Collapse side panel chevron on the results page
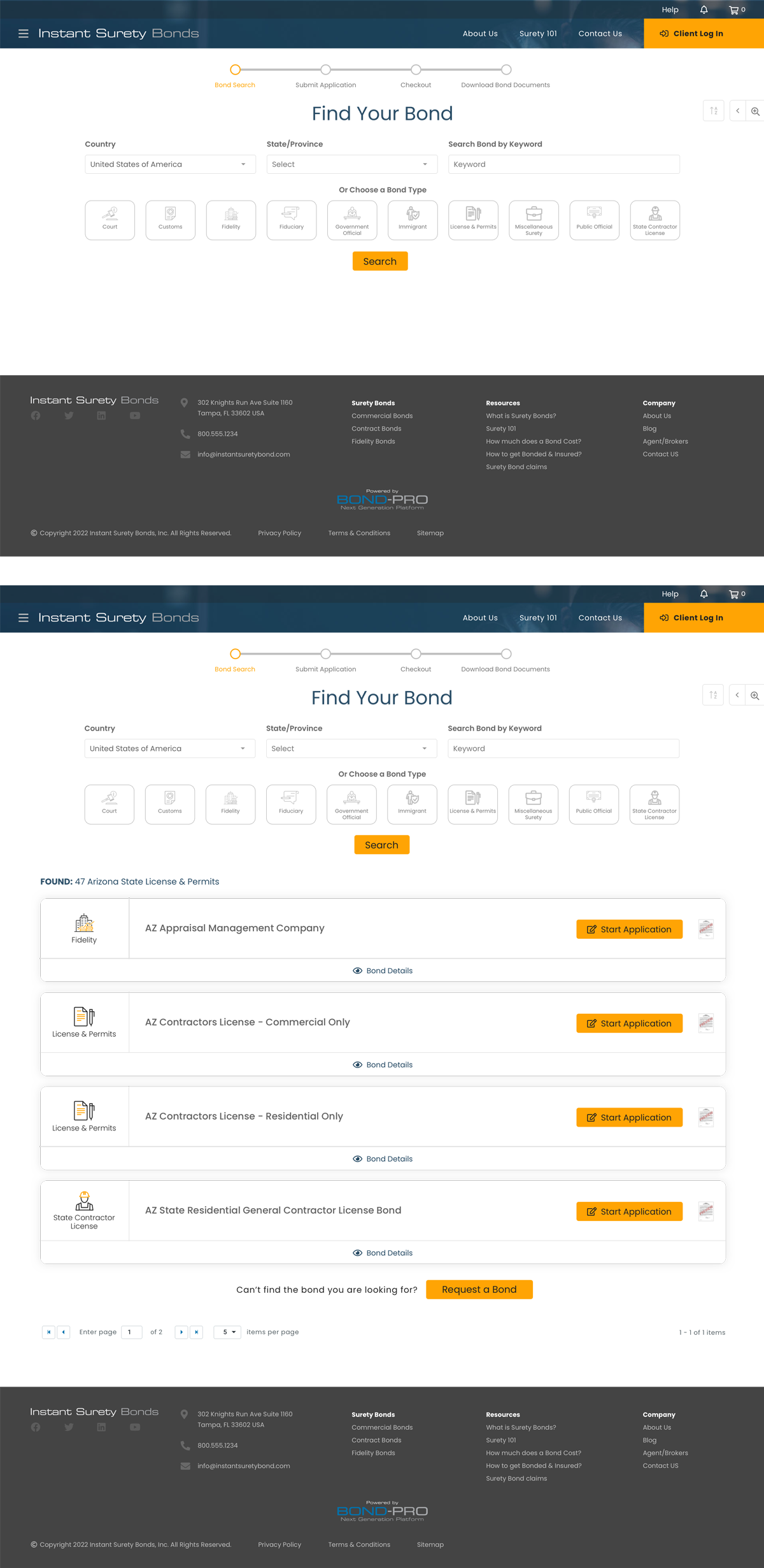The height and width of the screenshot is (1568, 764). [737, 695]
